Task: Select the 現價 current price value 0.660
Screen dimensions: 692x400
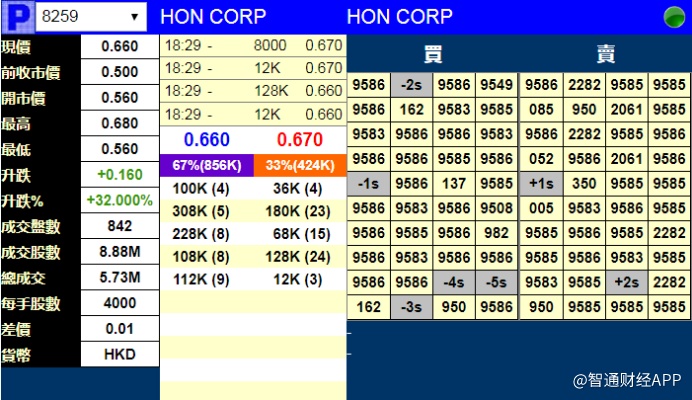Action: tap(120, 46)
